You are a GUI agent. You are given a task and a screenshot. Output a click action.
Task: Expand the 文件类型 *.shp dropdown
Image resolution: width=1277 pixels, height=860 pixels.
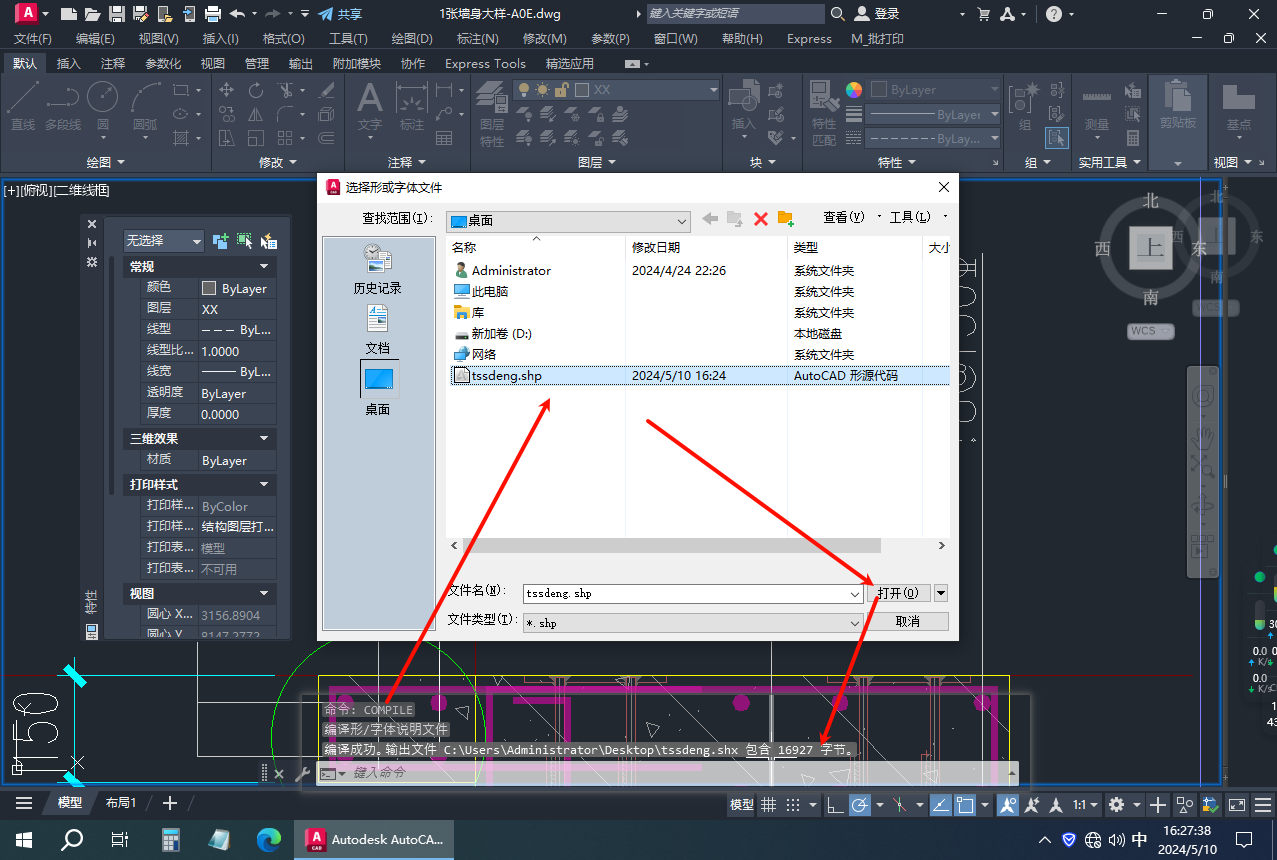coord(855,622)
